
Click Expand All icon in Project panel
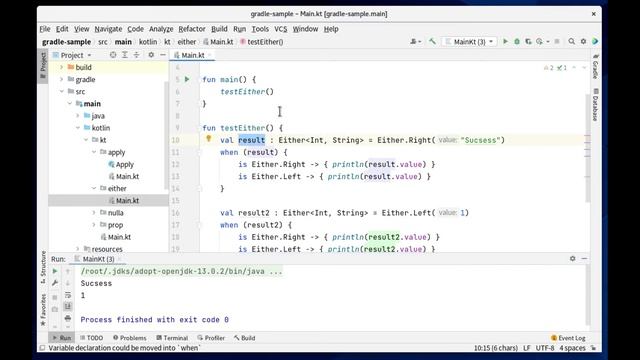pos(125,55)
